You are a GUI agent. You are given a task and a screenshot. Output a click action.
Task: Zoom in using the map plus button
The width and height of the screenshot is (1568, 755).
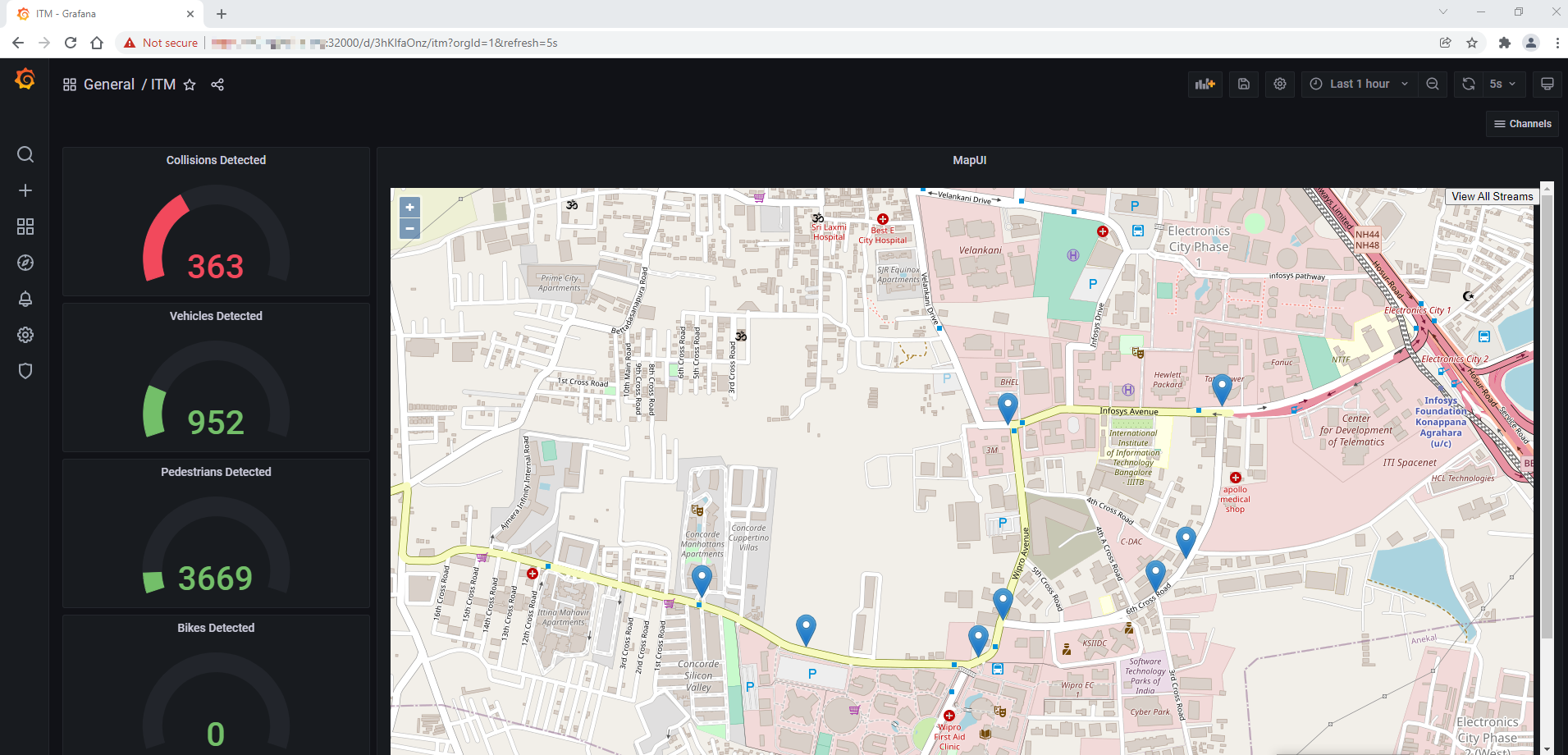coord(409,207)
